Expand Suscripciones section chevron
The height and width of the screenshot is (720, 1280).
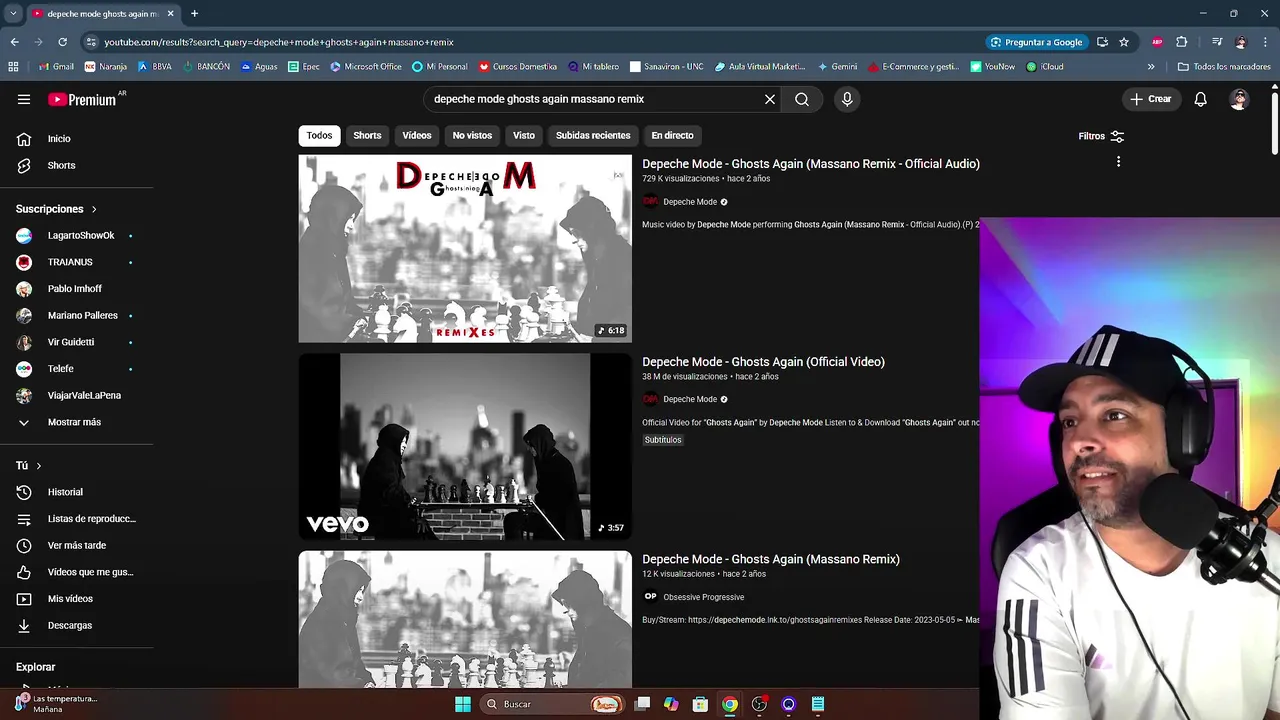[94, 209]
